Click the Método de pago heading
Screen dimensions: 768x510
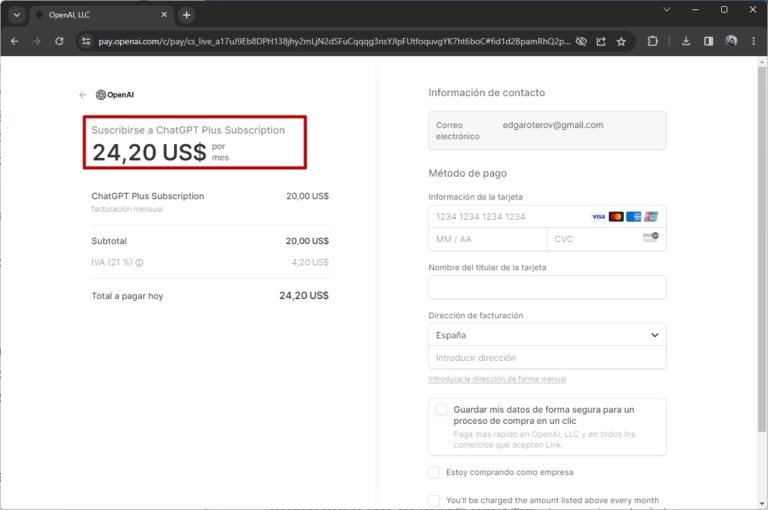coord(468,173)
